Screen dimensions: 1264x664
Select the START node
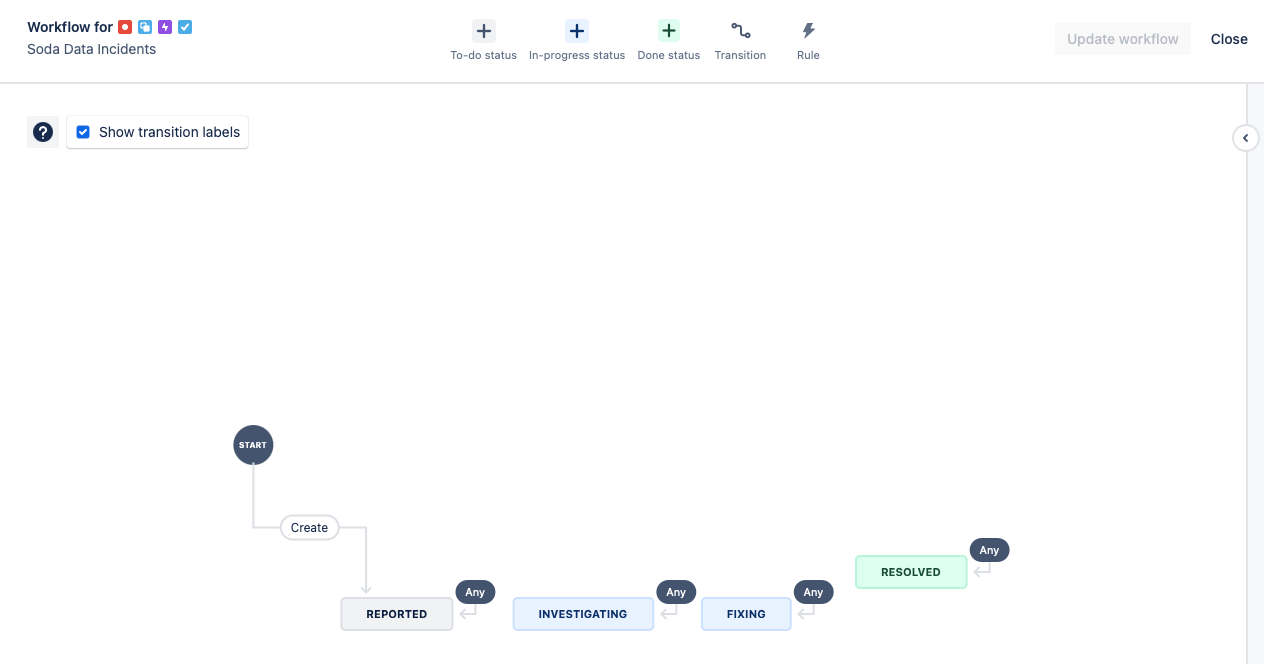point(253,445)
